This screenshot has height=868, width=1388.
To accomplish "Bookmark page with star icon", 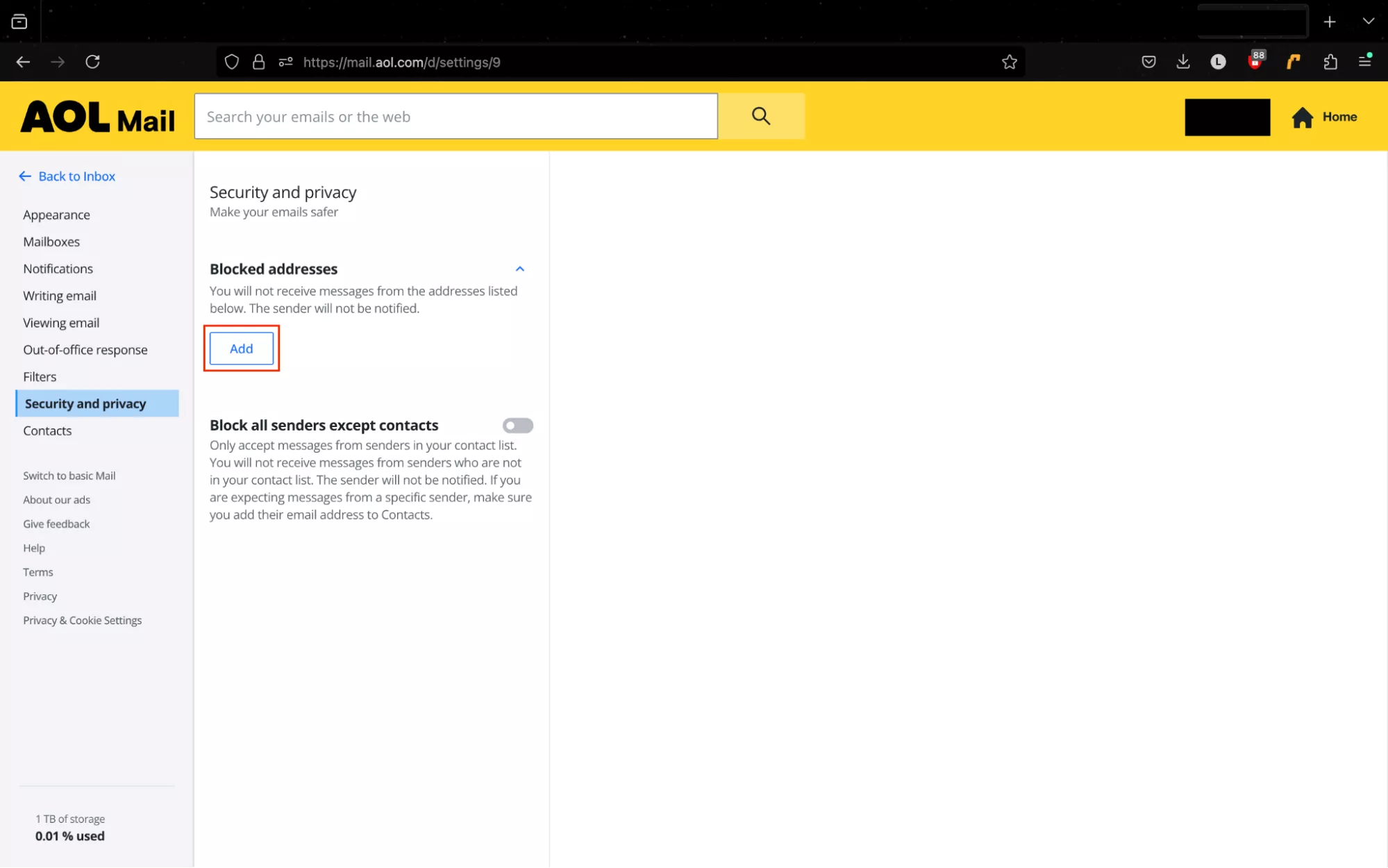I will pos(1009,62).
